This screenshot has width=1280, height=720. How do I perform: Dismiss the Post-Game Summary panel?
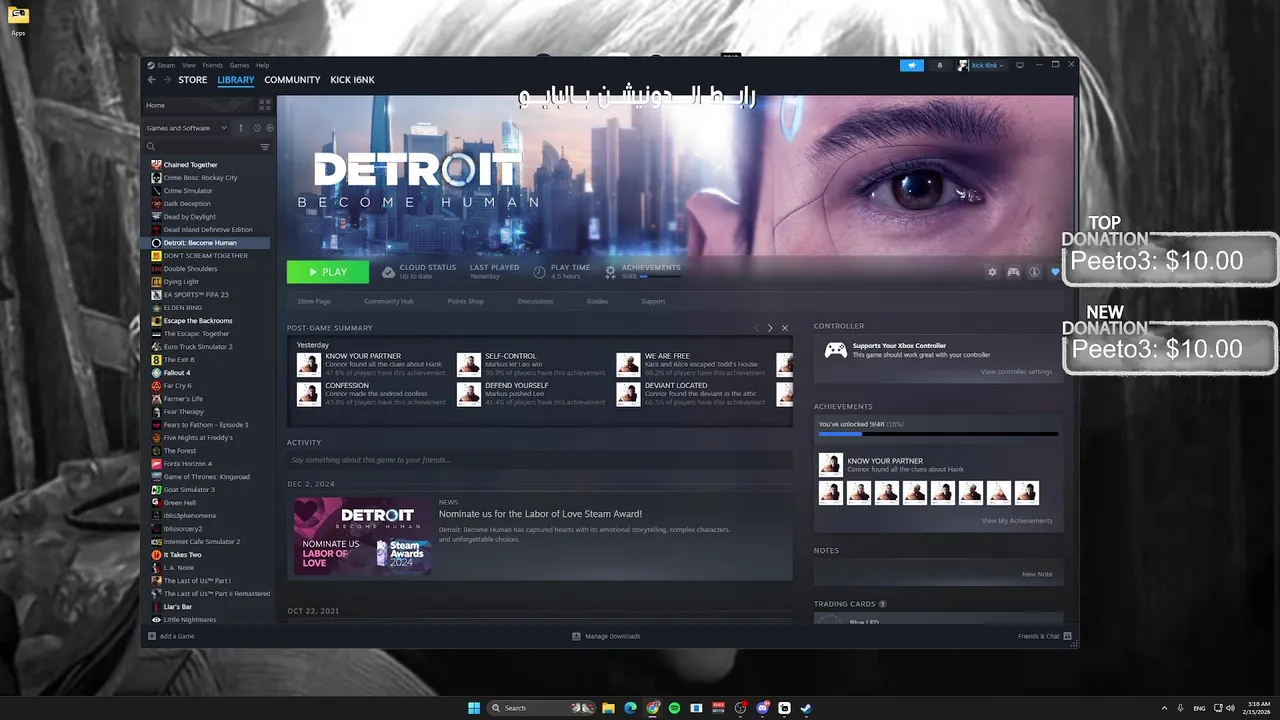tap(785, 328)
